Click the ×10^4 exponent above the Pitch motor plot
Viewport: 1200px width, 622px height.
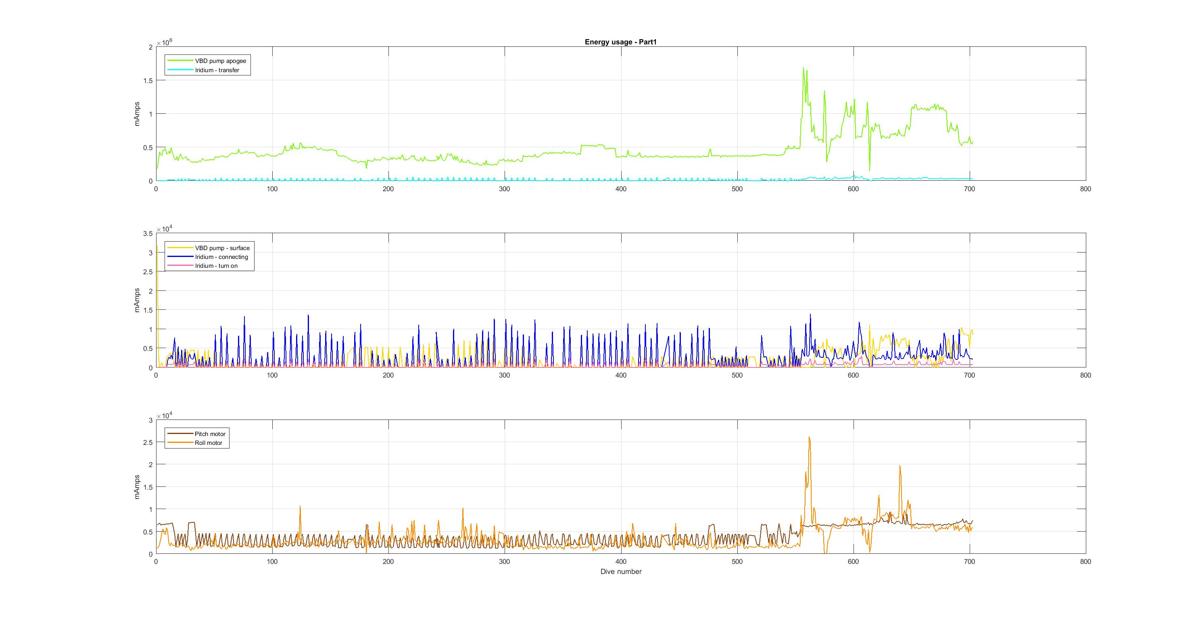point(165,414)
